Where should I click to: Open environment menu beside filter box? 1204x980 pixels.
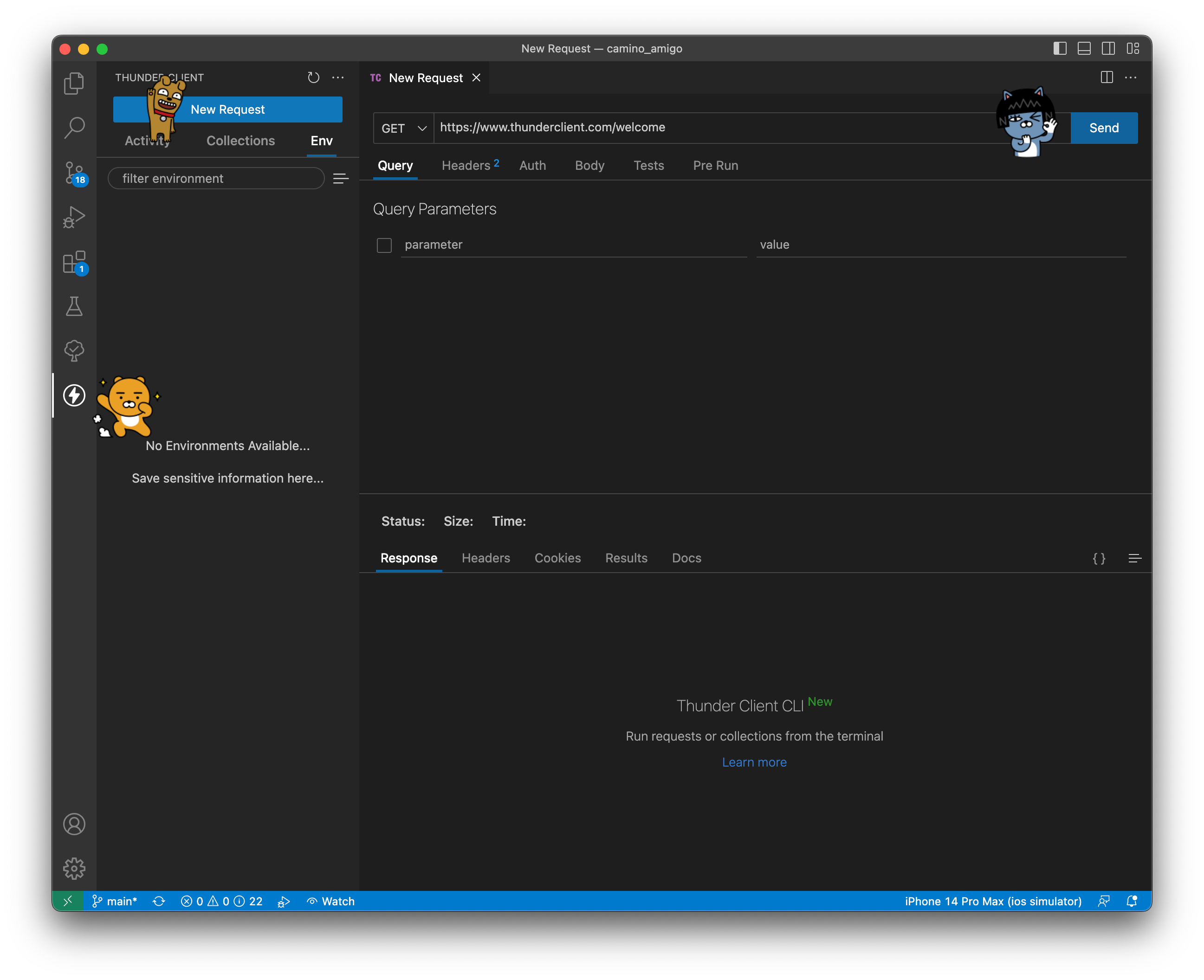[341, 178]
